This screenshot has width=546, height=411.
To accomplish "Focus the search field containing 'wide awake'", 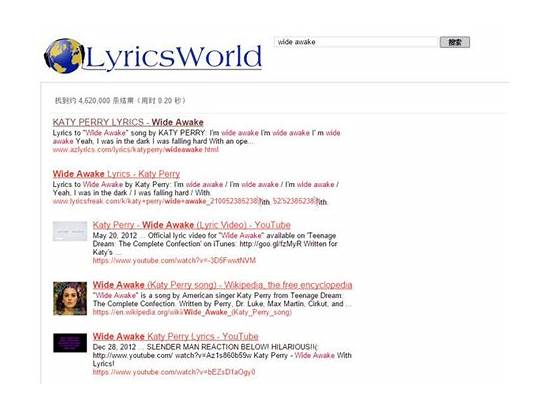I will 356,42.
